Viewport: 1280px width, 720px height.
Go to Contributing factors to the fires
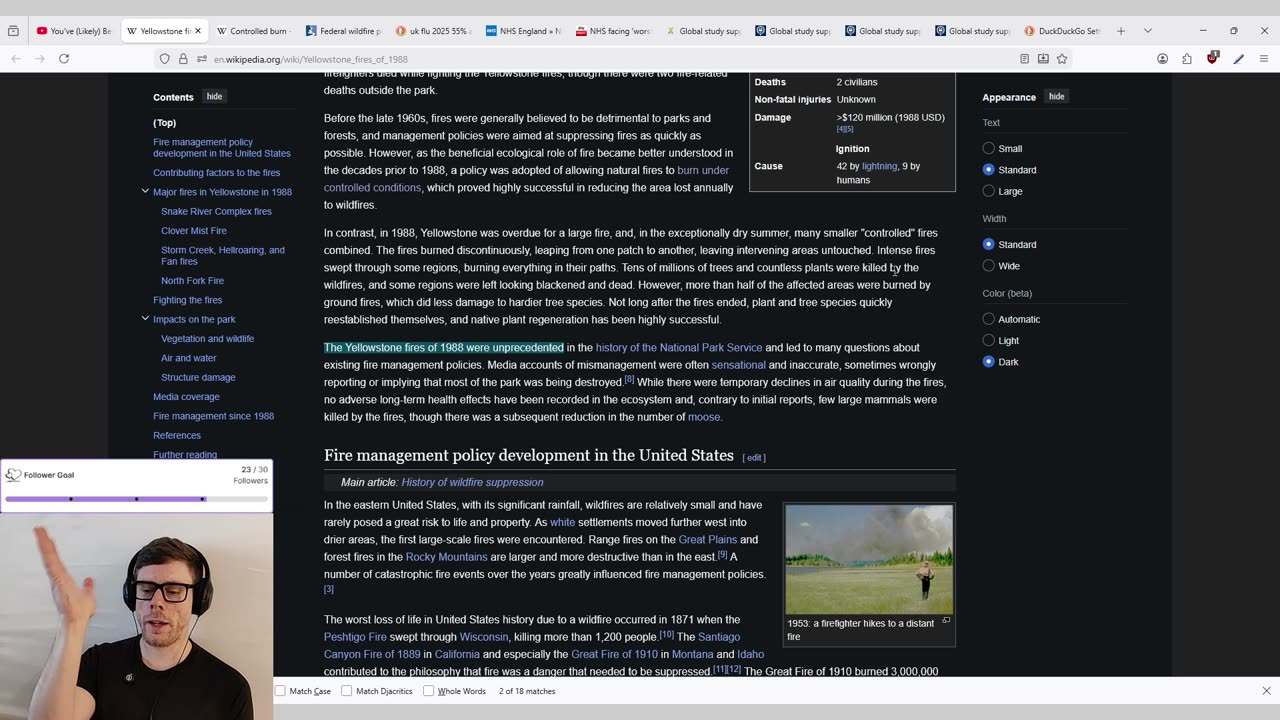(x=216, y=173)
